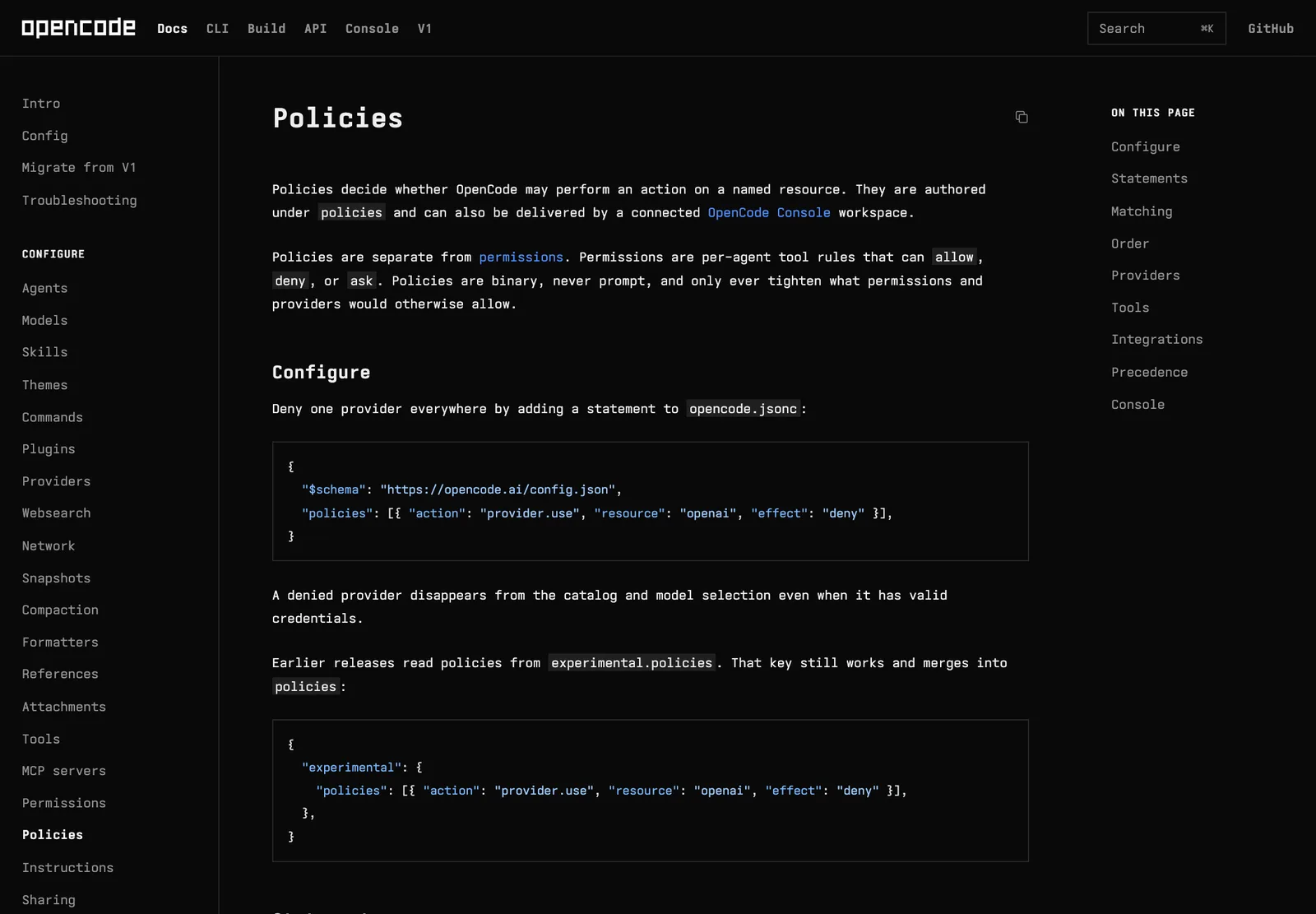Open the API nav item
Viewport: 1316px width, 914px height.
[x=315, y=28]
